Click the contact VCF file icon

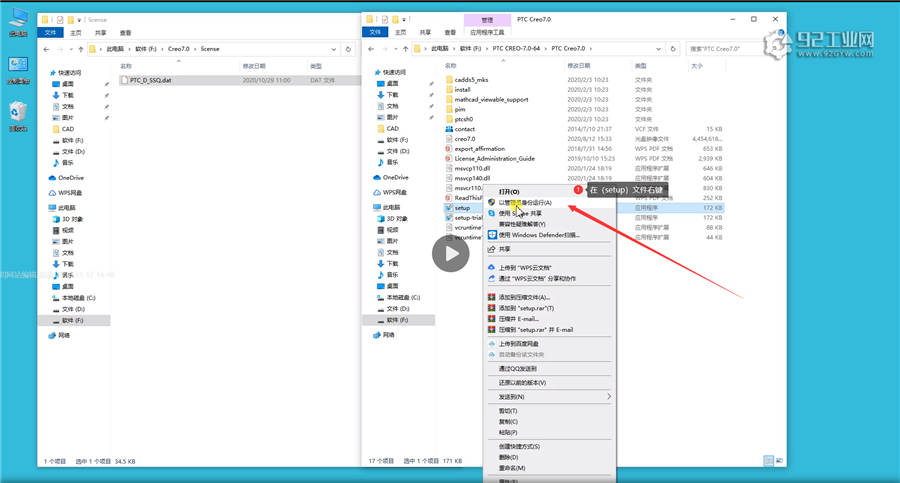pos(449,129)
